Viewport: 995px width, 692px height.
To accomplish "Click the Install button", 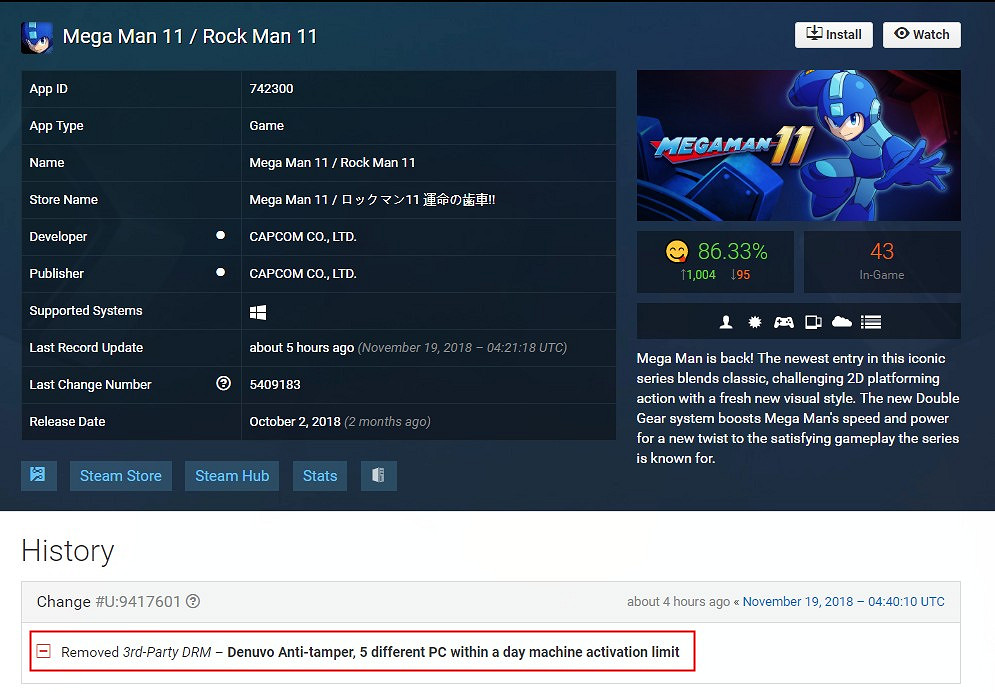I will [833, 34].
